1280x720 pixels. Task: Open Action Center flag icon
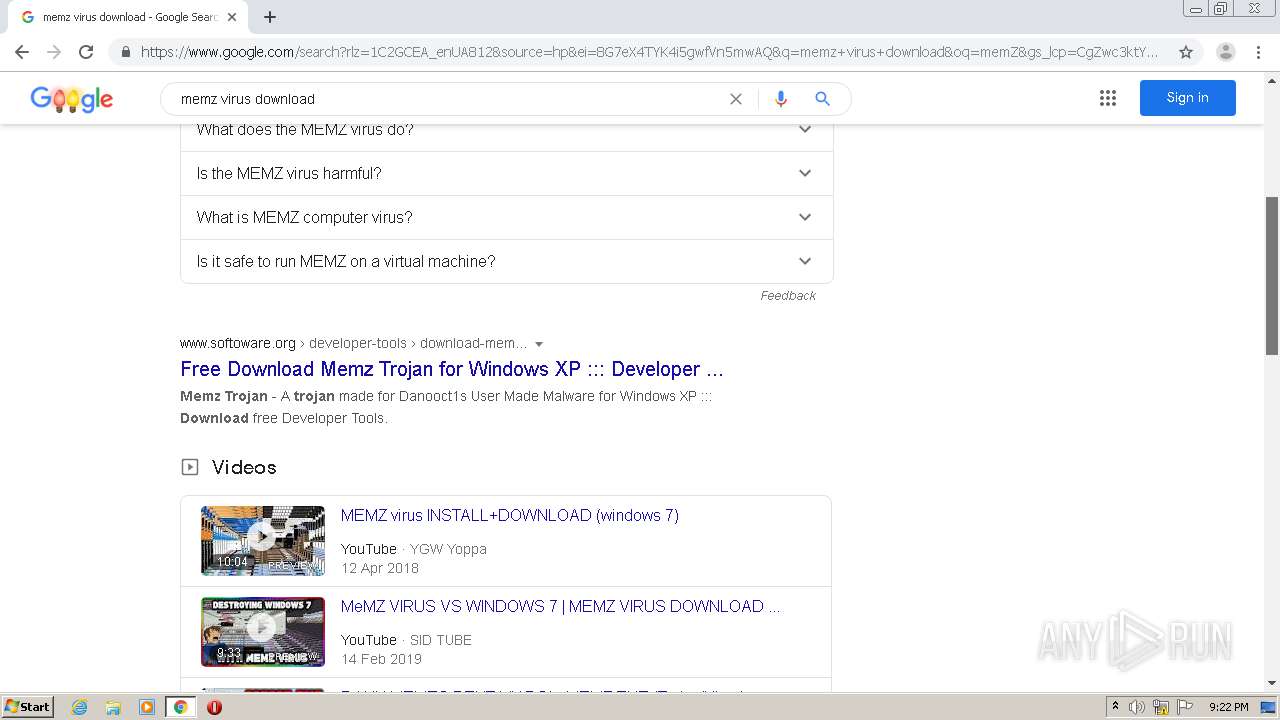coord(1185,707)
